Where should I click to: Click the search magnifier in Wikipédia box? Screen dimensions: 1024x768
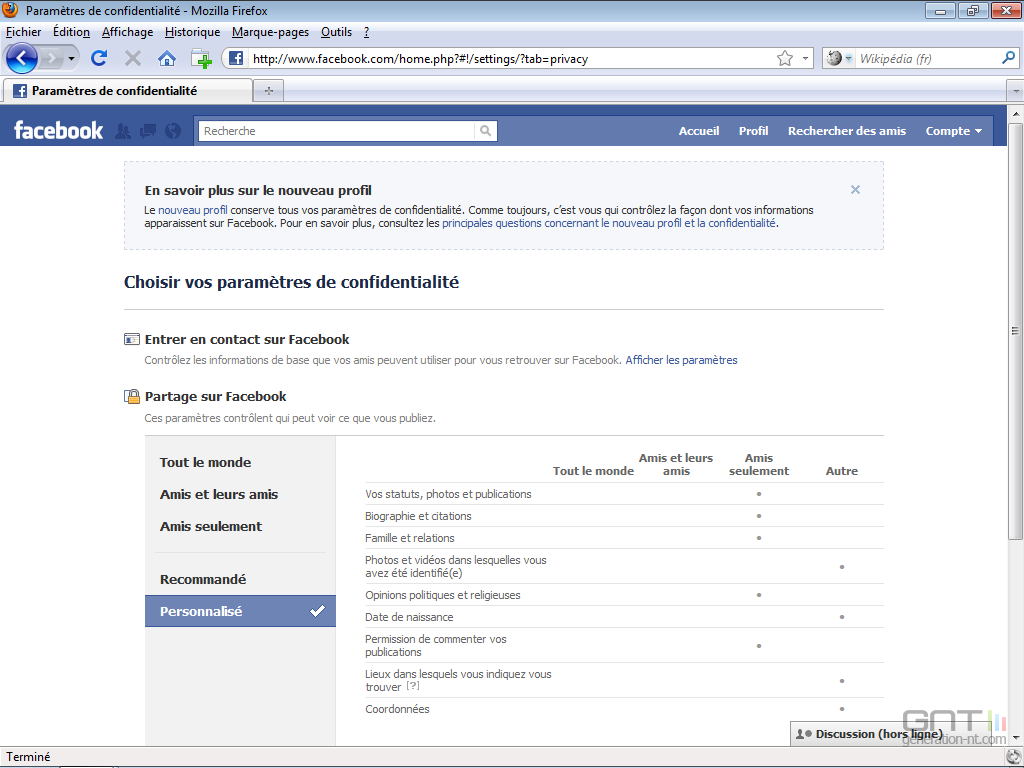point(1008,58)
